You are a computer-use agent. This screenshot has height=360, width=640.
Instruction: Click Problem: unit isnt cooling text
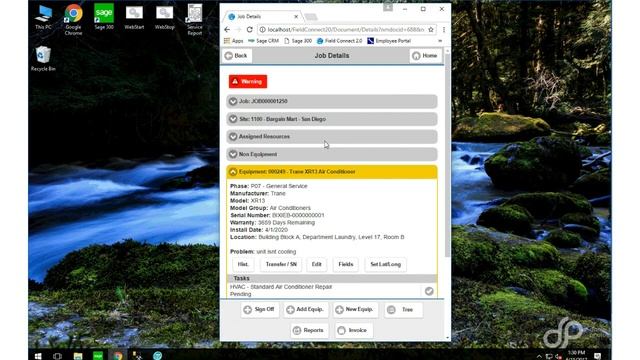[x=263, y=251]
